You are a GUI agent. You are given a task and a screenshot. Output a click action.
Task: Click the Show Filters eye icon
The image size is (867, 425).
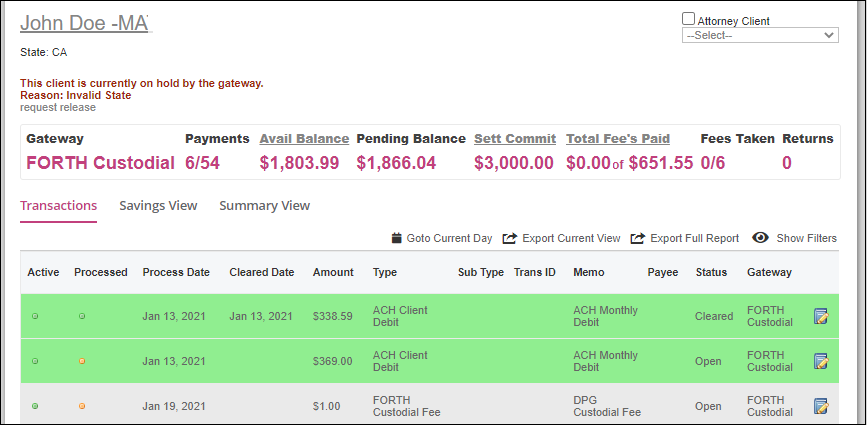(x=761, y=238)
